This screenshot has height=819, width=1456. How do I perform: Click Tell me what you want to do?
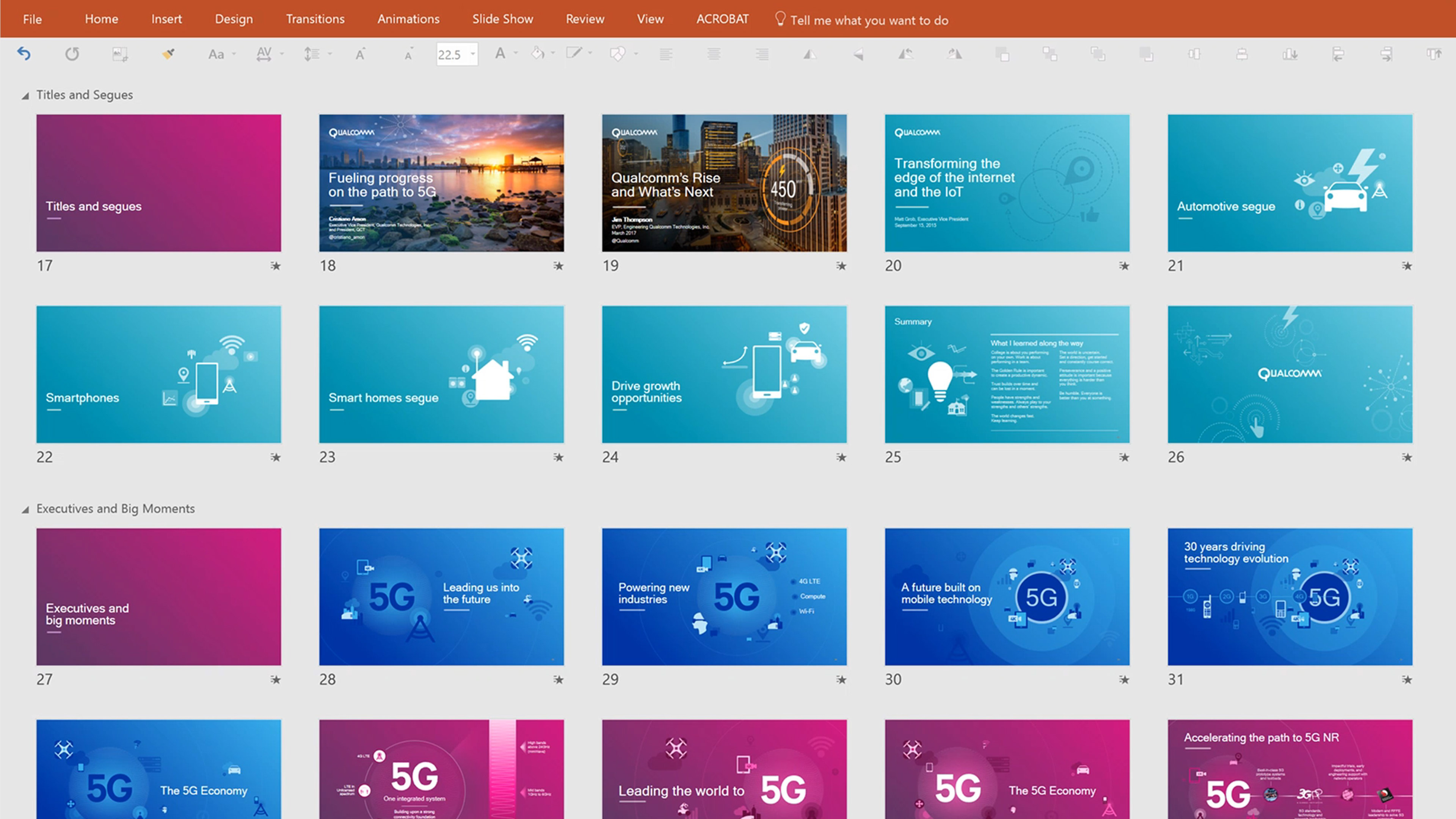pos(869,20)
